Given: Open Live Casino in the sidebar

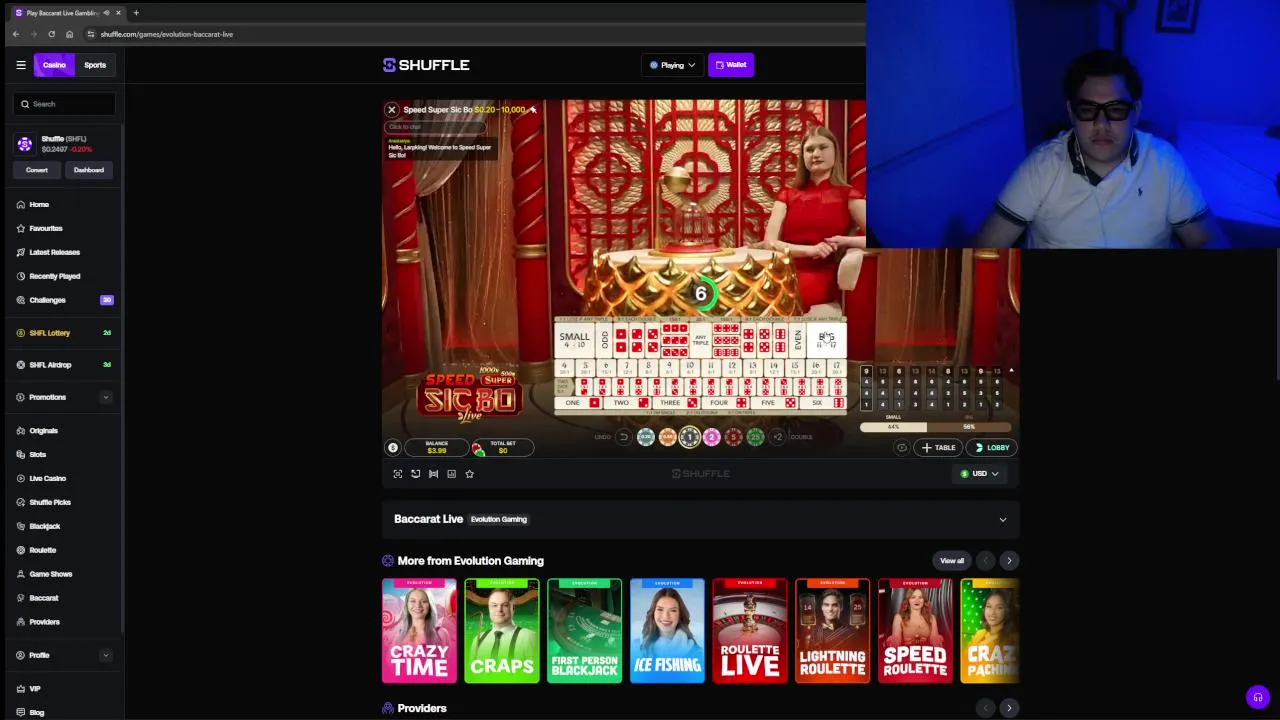Looking at the screenshot, I should point(47,478).
